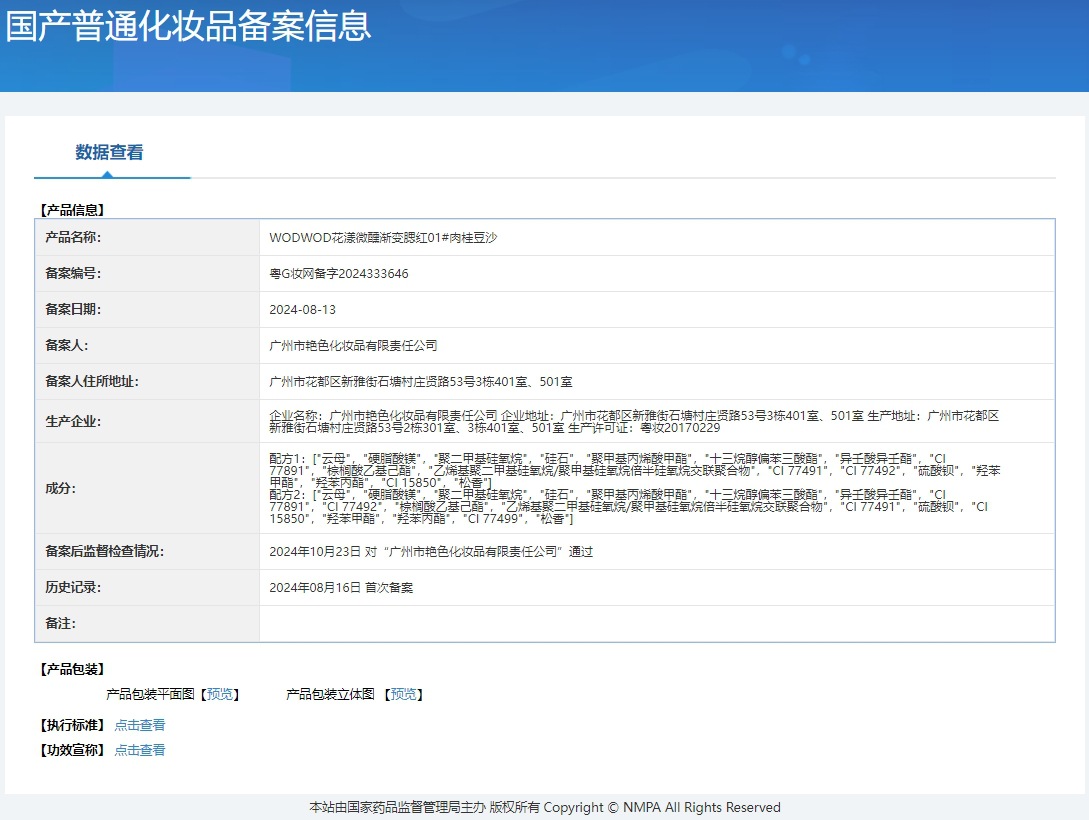
Task: Select the 配方1 ingredient list
Action: pos(635,471)
